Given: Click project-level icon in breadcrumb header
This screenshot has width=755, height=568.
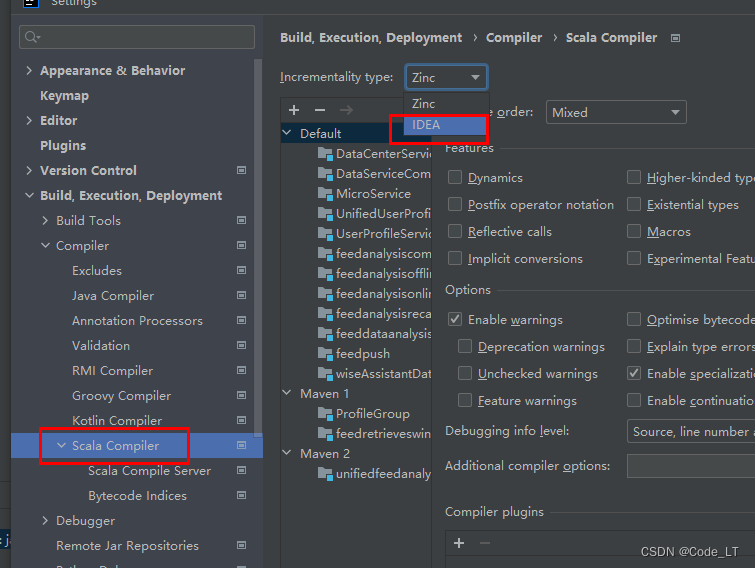Looking at the screenshot, I should (676, 38).
